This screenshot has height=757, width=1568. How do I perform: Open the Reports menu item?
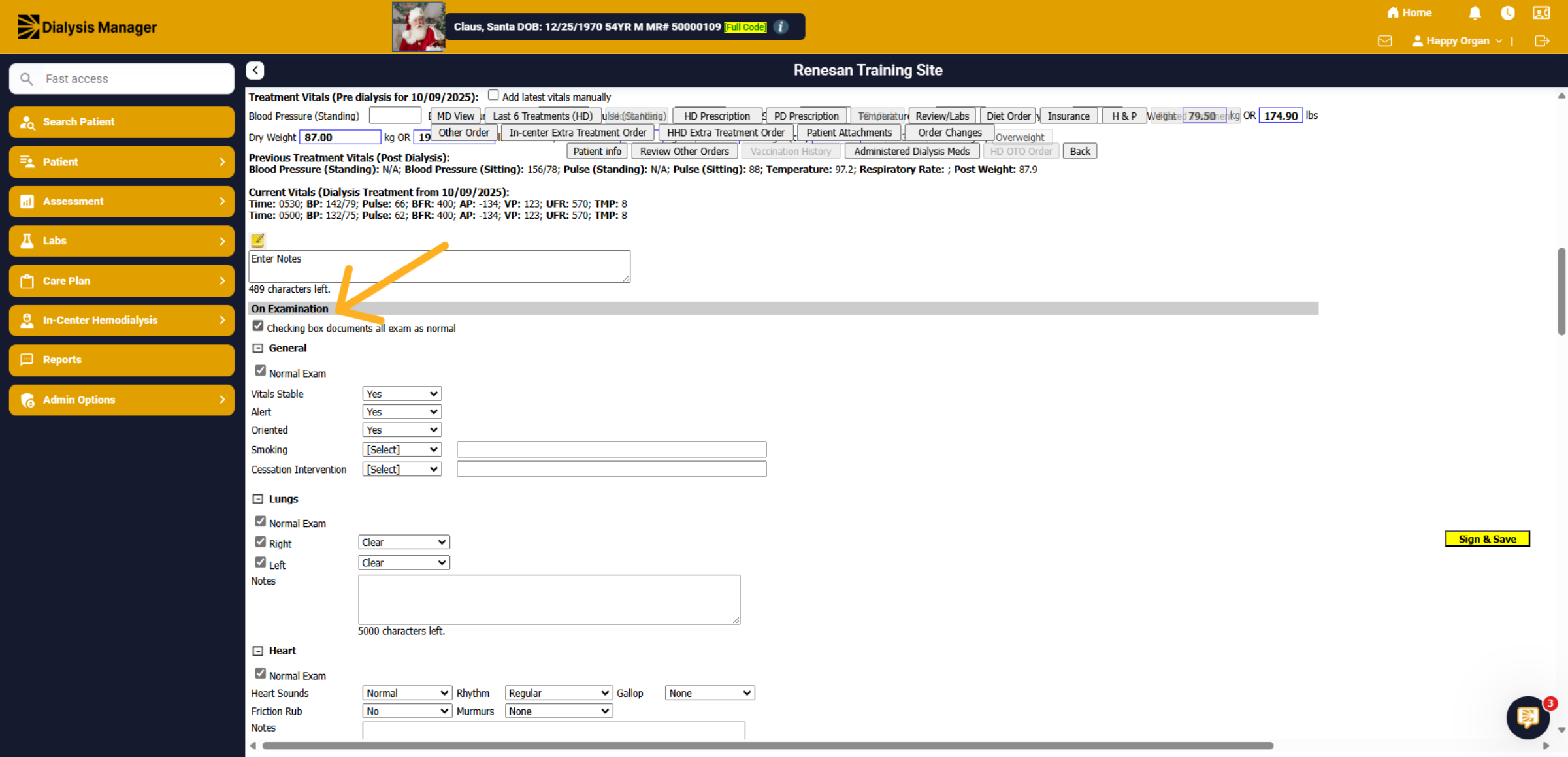point(122,360)
